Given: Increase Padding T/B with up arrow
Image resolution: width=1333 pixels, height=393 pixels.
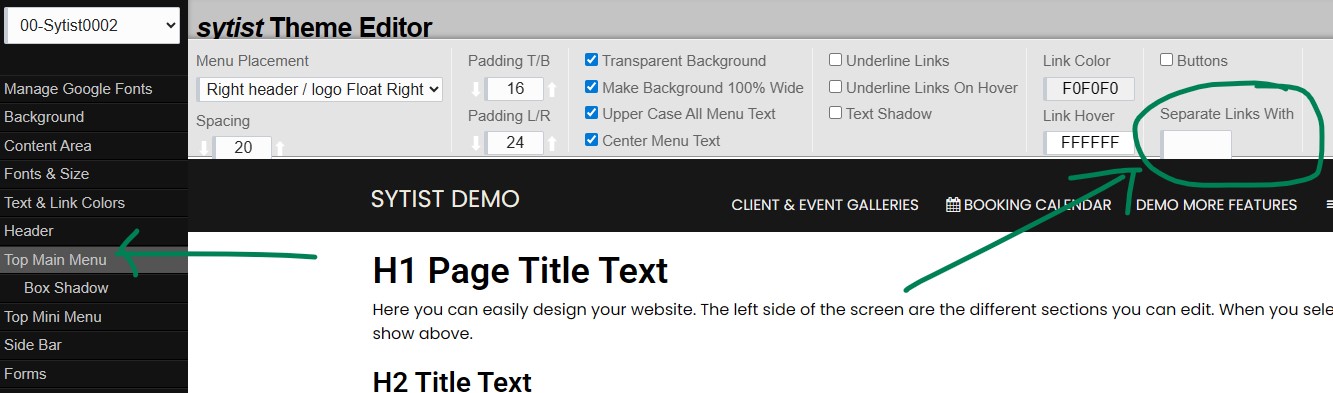Looking at the screenshot, I should pos(551,90).
